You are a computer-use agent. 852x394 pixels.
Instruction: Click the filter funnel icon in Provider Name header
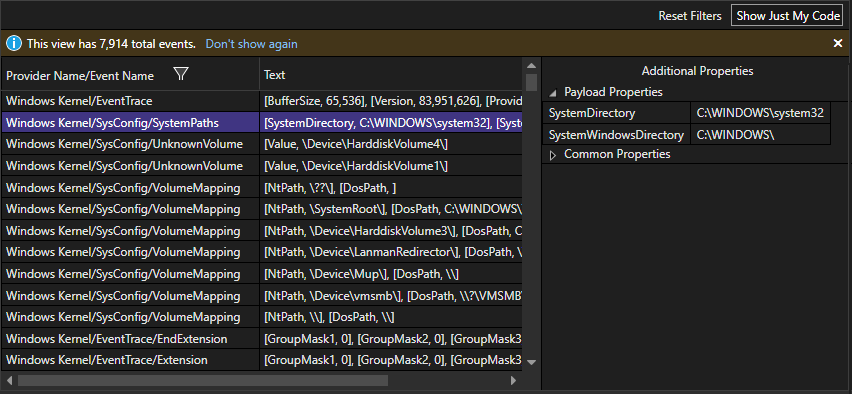point(181,74)
